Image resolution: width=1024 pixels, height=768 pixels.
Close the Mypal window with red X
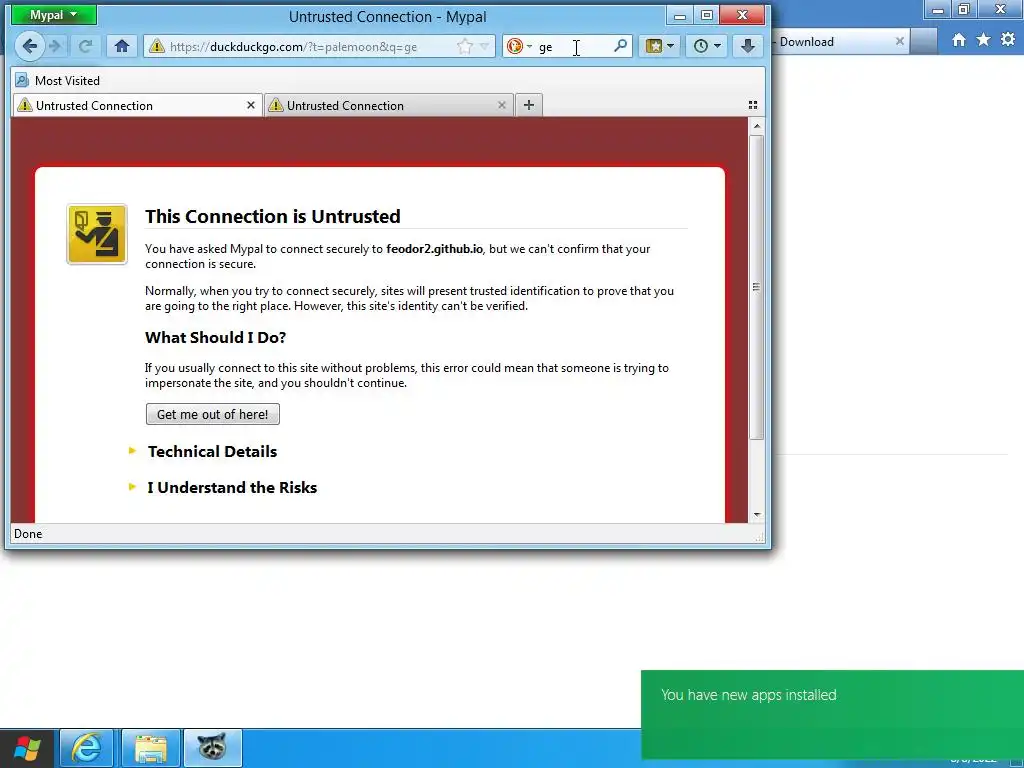(x=742, y=15)
